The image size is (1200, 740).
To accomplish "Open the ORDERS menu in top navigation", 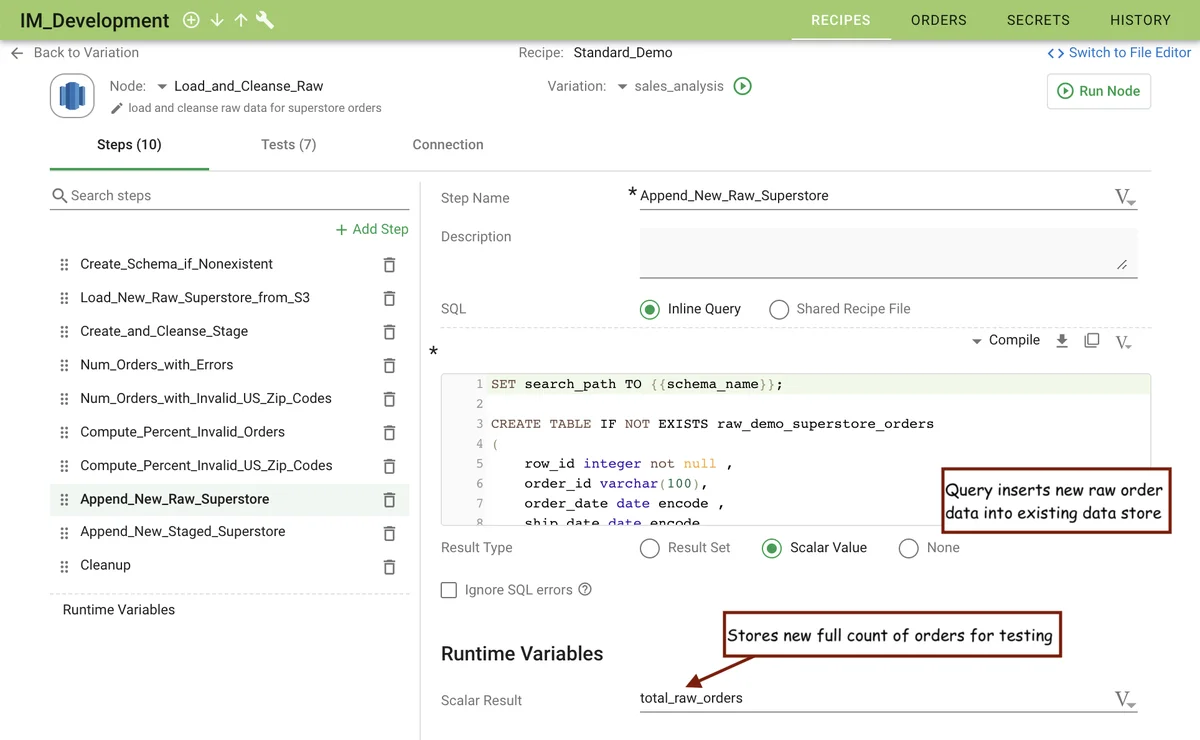I will click(938, 20).
